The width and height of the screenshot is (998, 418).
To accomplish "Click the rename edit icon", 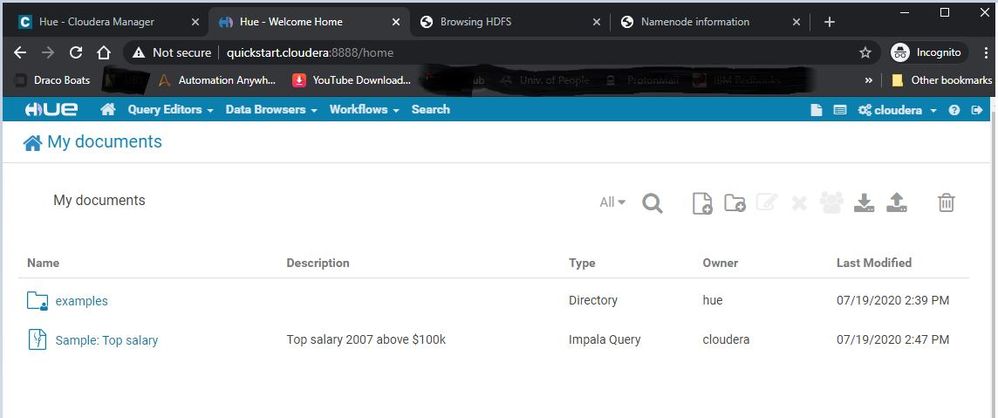I will [766, 203].
